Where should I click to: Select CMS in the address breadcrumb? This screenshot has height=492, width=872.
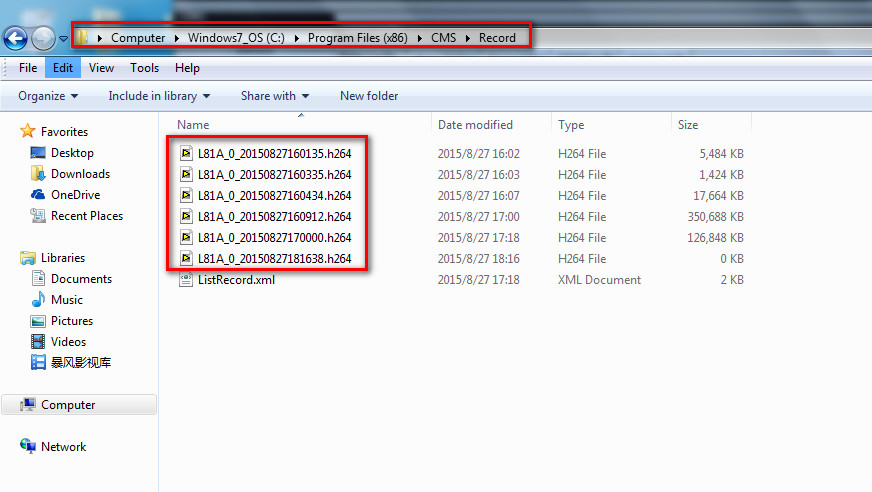(x=443, y=38)
